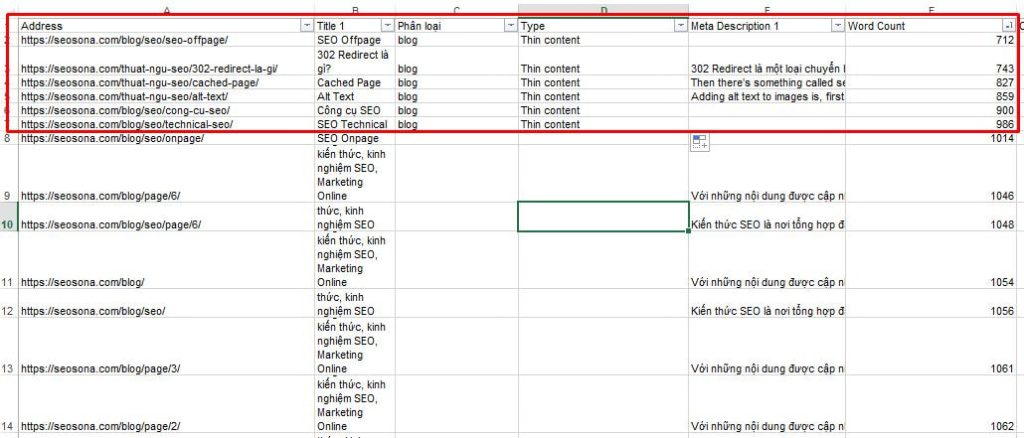
Task: Select the word count value 1062
Action: pos(1003,426)
